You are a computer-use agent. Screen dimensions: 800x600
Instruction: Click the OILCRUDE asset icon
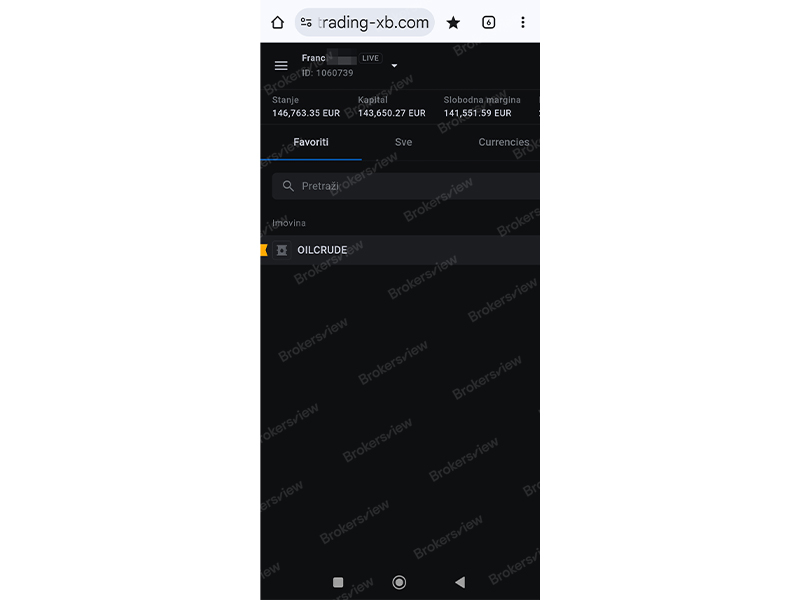[282, 250]
